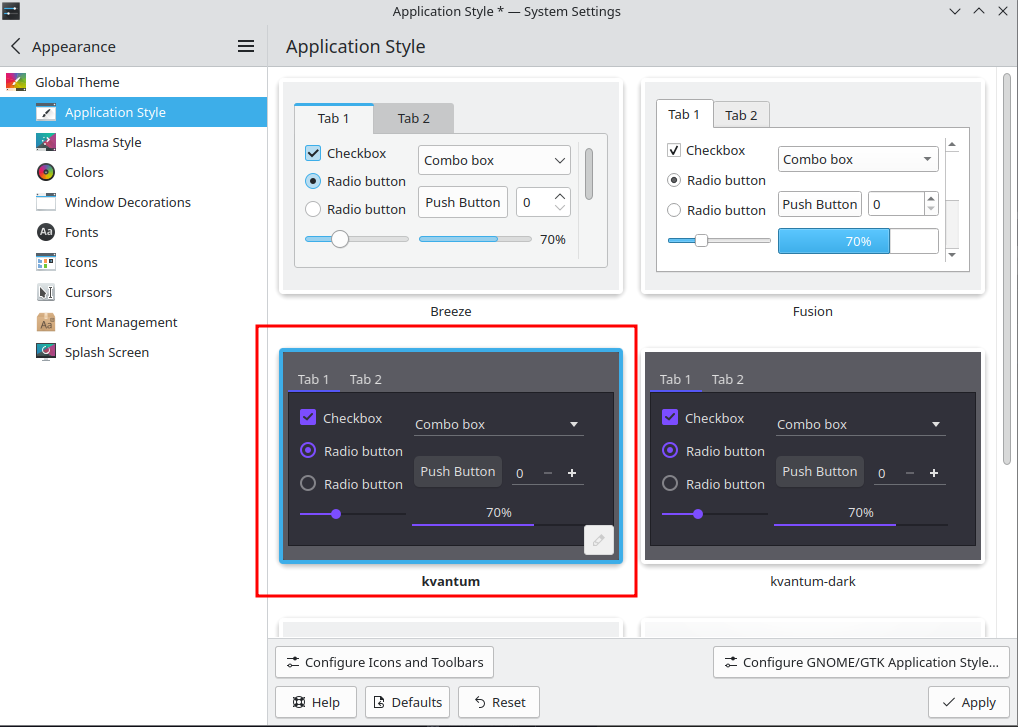Click the vertical scrollbar of the style list
The image size is (1018, 727).
tap(1007, 269)
